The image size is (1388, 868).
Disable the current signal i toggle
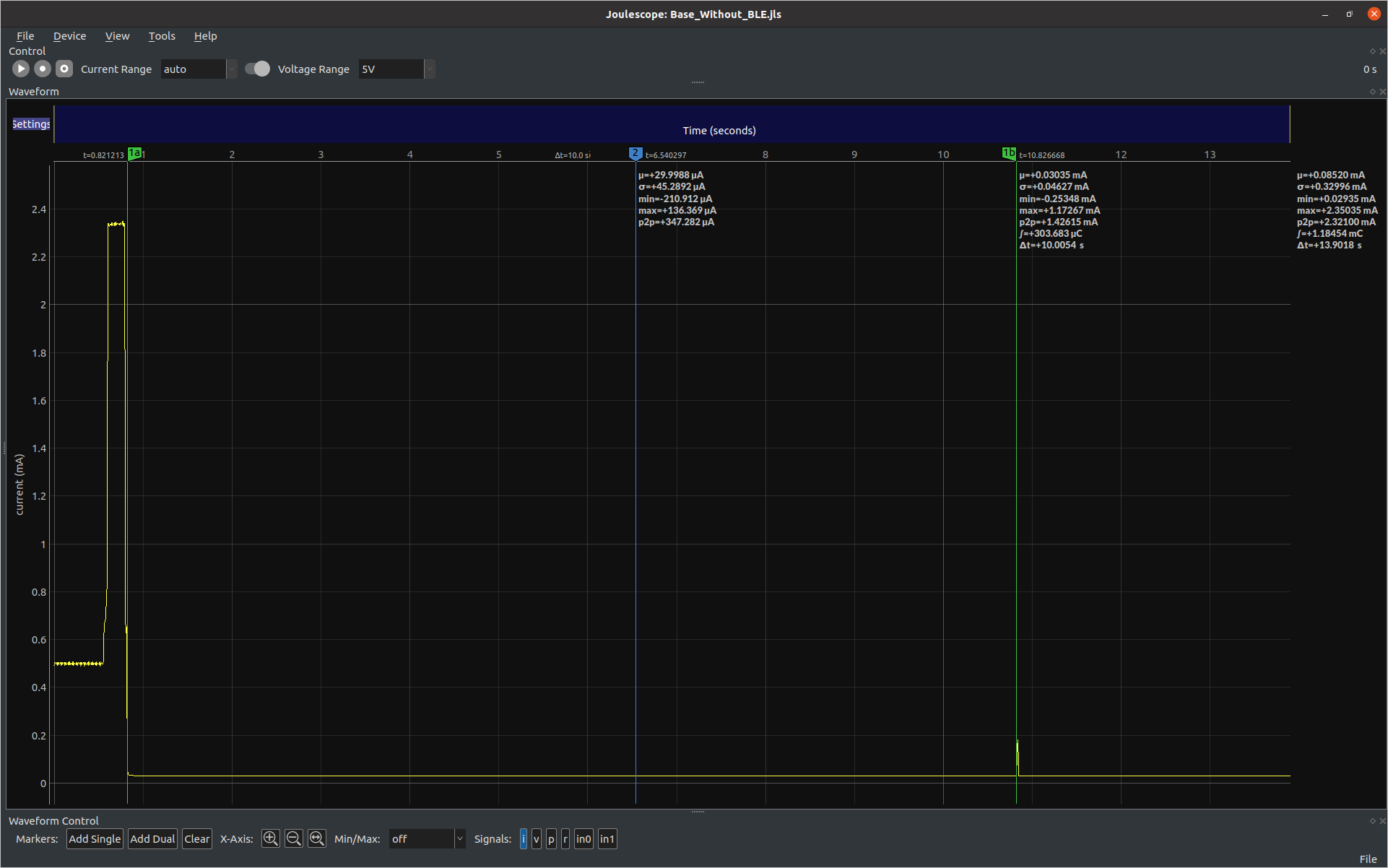tap(524, 838)
